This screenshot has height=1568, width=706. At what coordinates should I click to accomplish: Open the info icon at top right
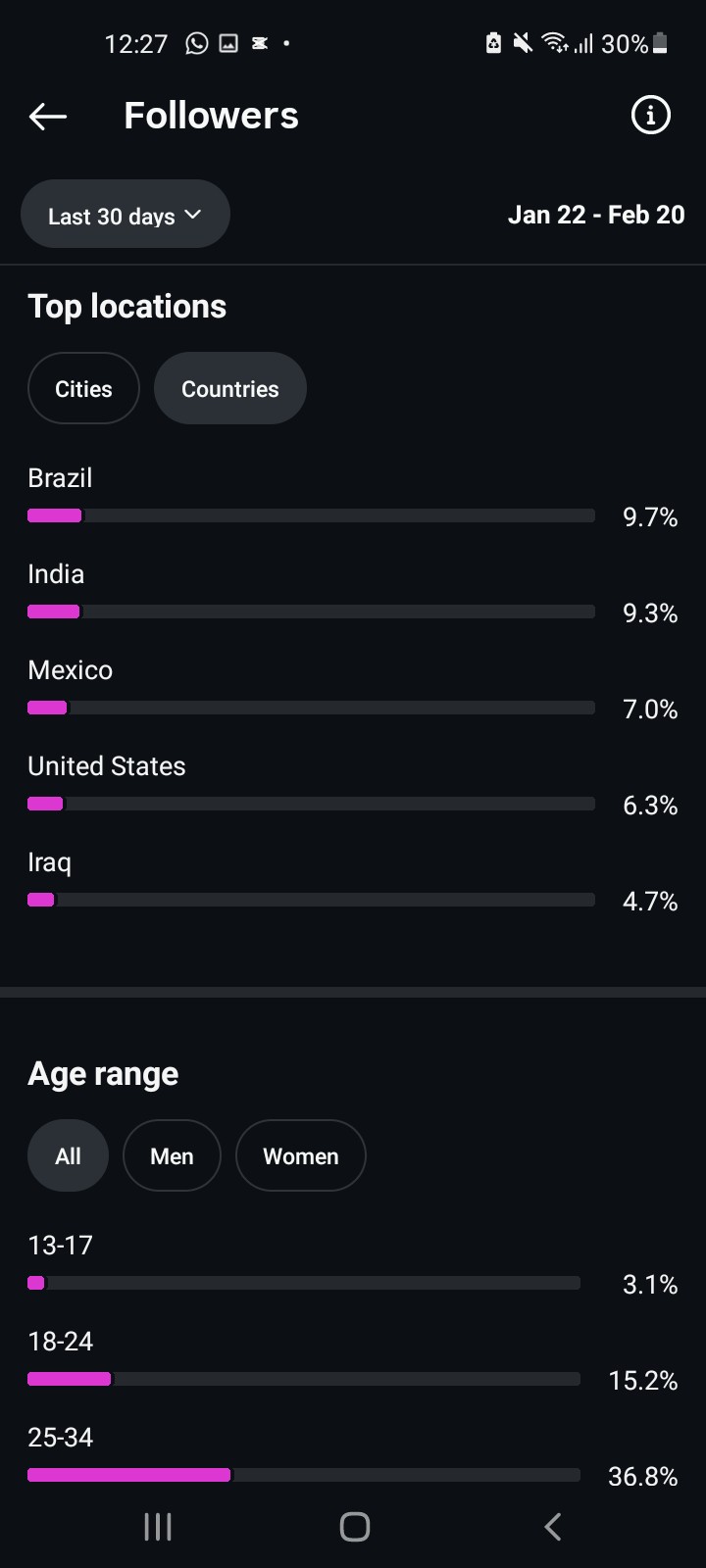pos(650,116)
